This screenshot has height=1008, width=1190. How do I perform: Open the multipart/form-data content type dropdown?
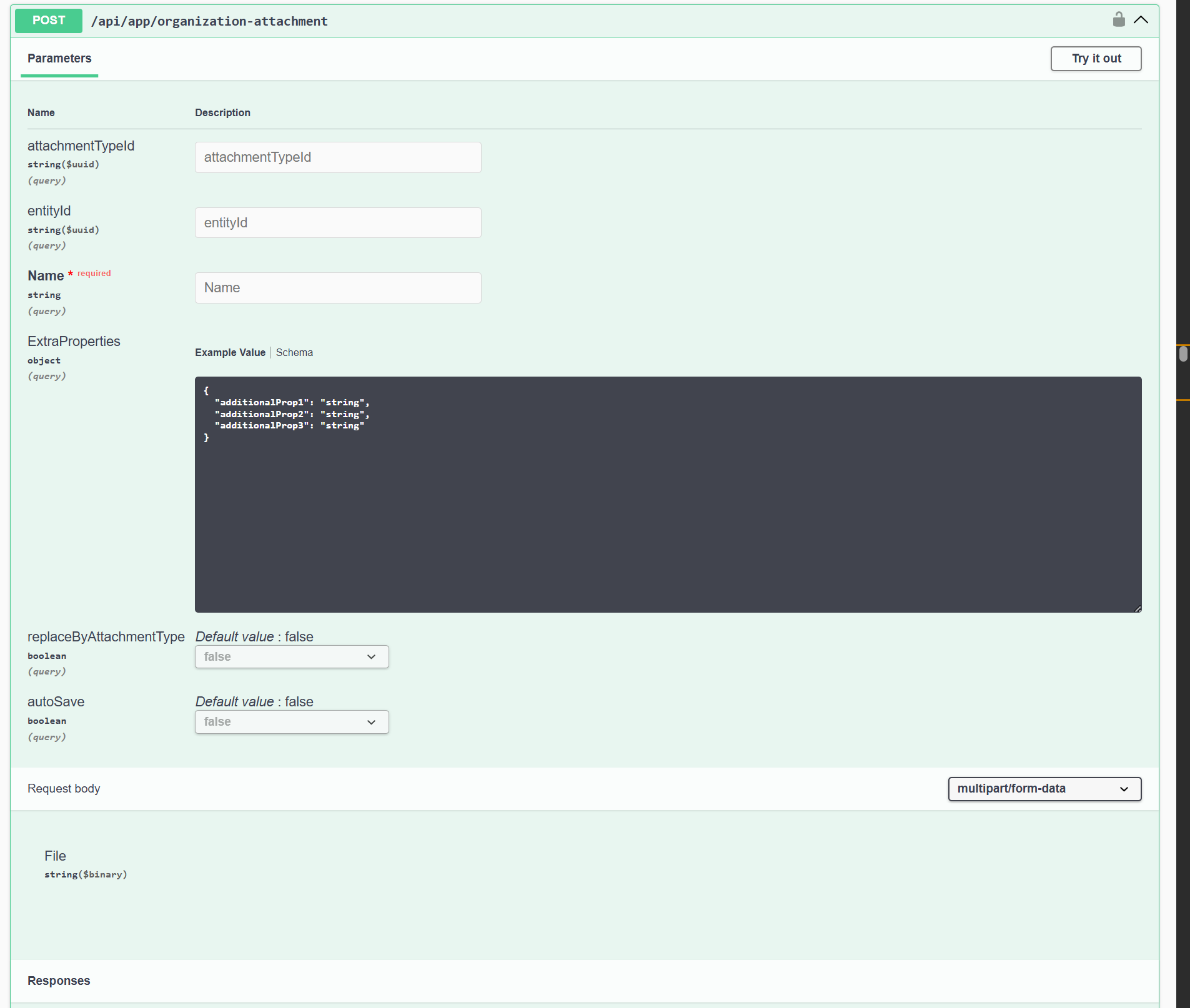click(x=1044, y=789)
